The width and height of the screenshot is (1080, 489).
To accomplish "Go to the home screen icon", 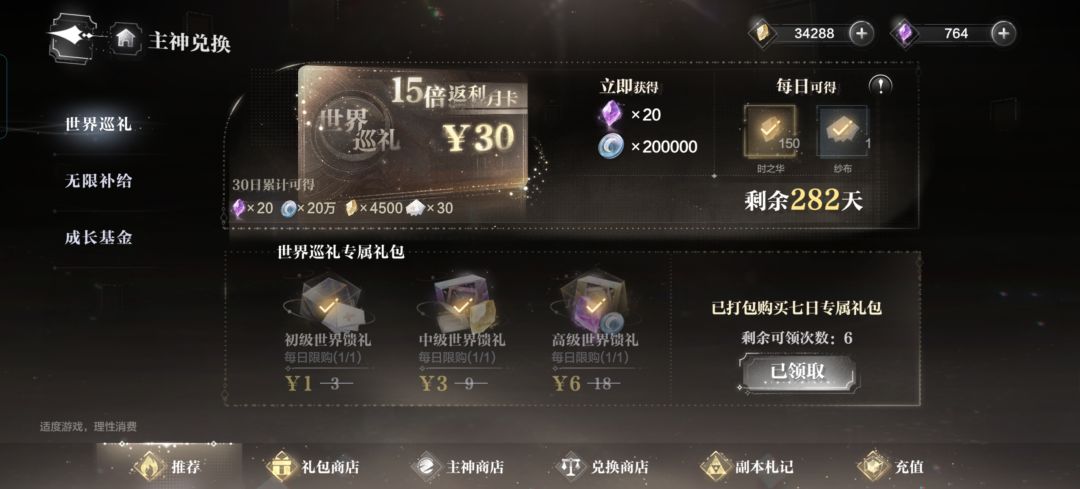I will tap(125, 38).
